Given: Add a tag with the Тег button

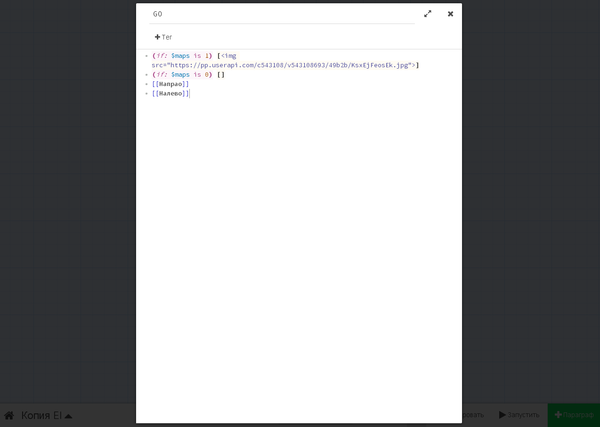Looking at the screenshot, I should (163, 37).
